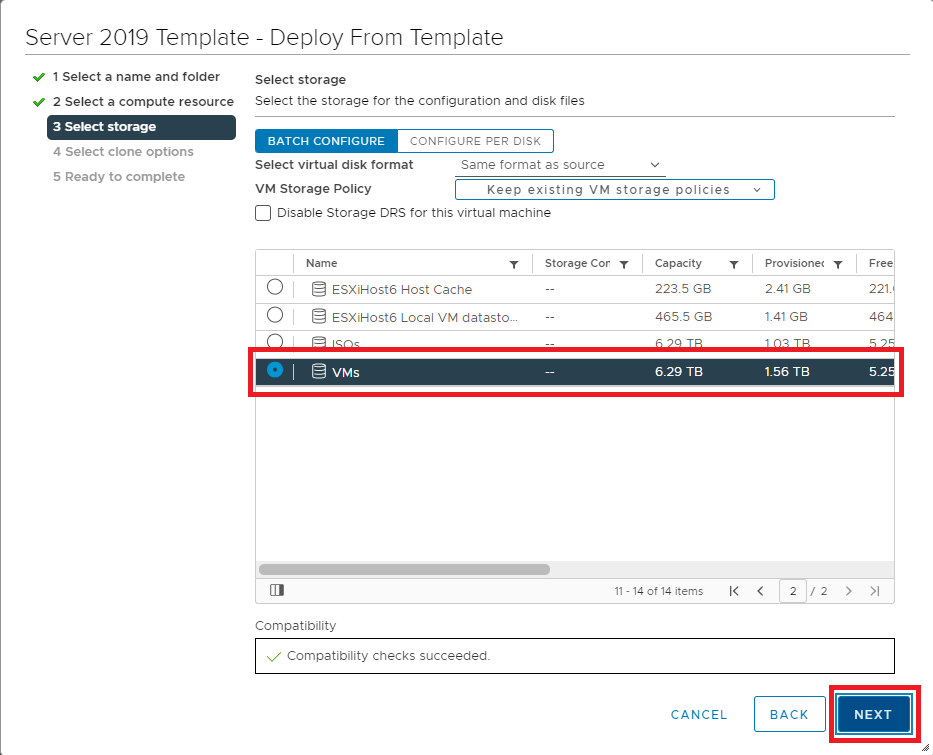
Task: Go to first page of datastores
Action: click(x=734, y=591)
